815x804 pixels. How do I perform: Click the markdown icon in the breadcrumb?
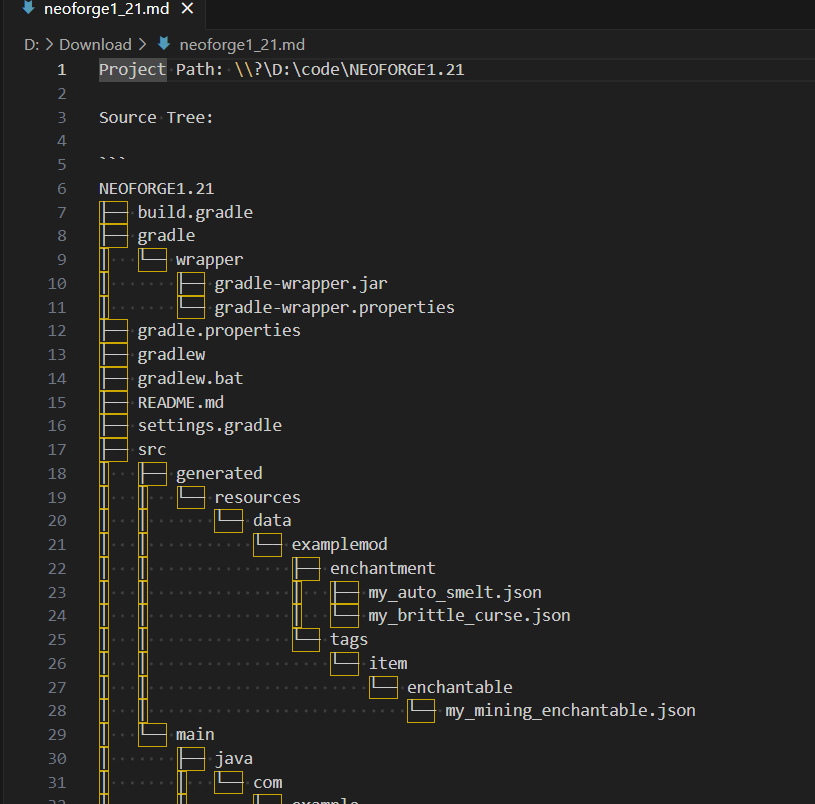pyautogui.click(x=164, y=44)
